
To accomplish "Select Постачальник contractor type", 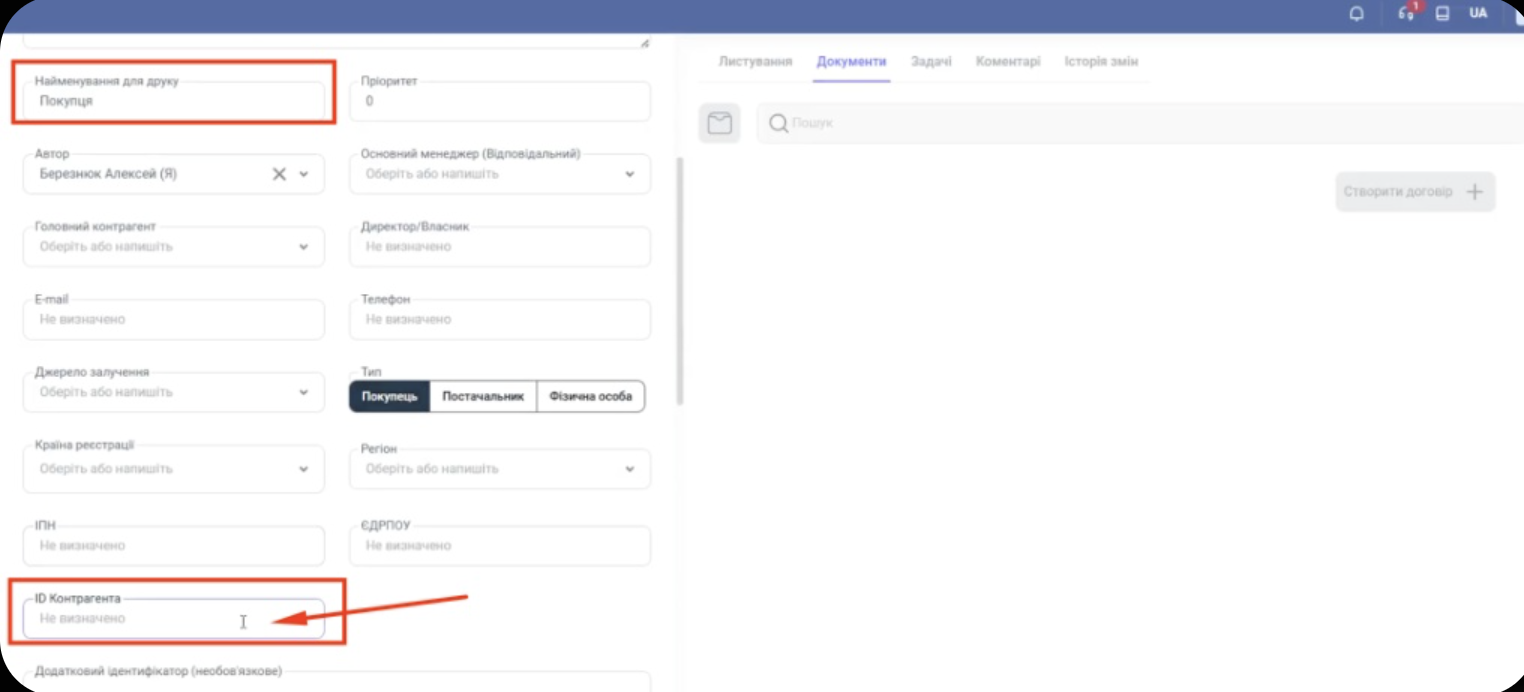I will point(483,396).
